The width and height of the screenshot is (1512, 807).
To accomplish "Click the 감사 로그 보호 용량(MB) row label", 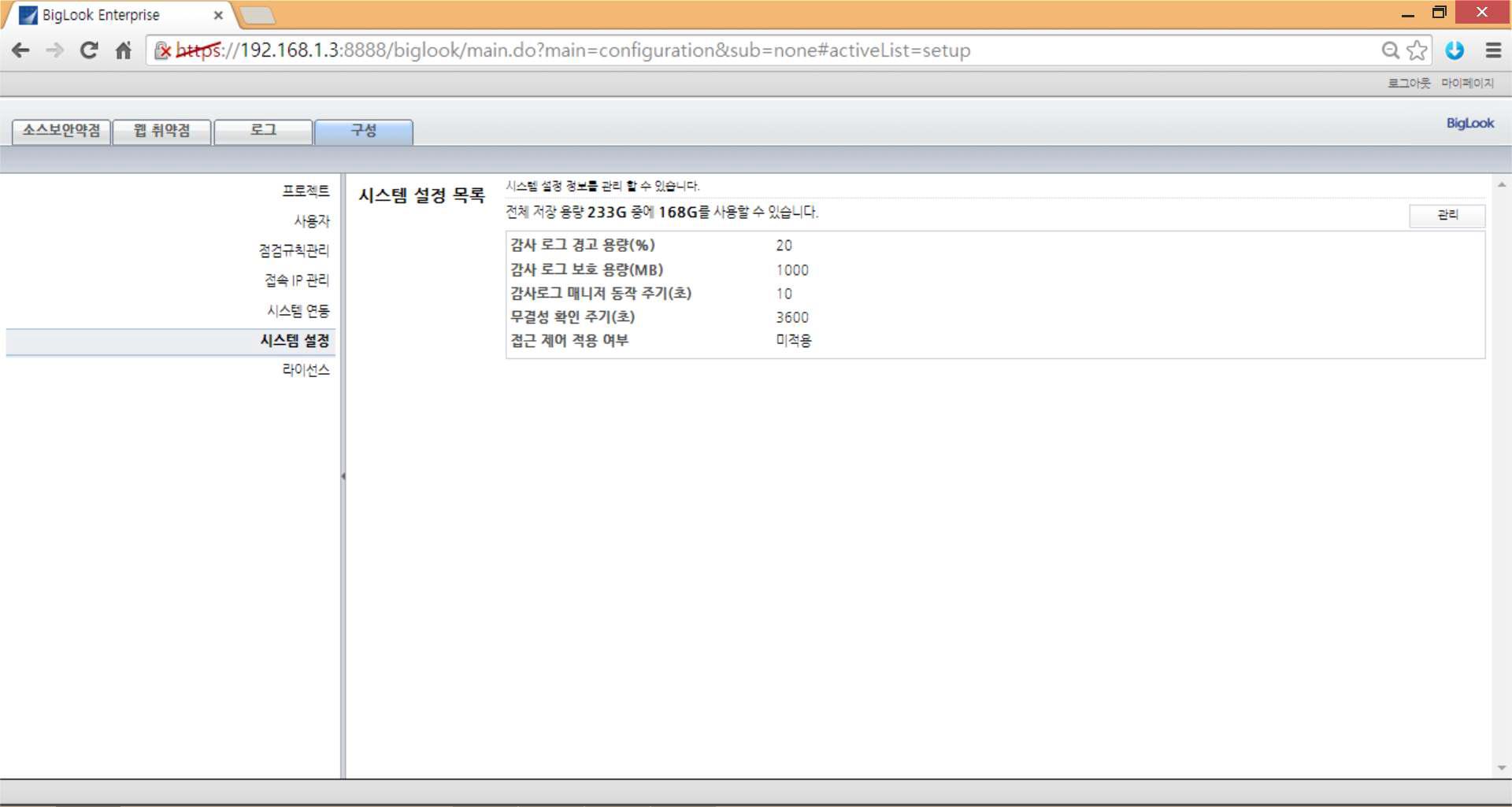I will [x=587, y=269].
